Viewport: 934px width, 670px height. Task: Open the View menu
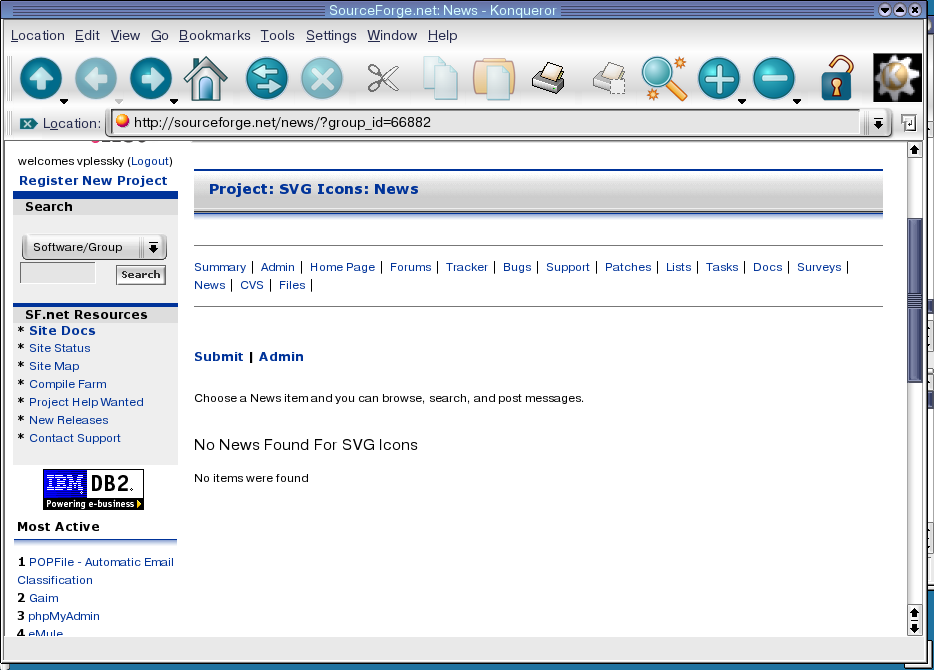tap(125, 36)
